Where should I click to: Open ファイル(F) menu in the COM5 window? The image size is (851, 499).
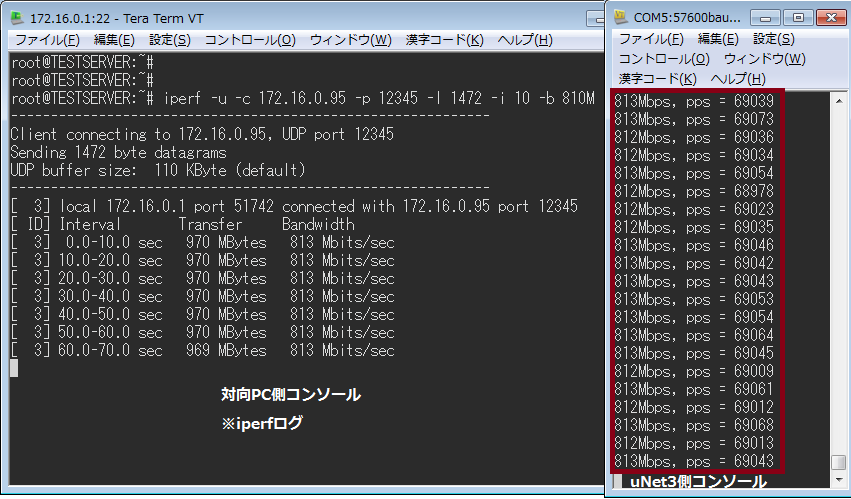pos(651,39)
